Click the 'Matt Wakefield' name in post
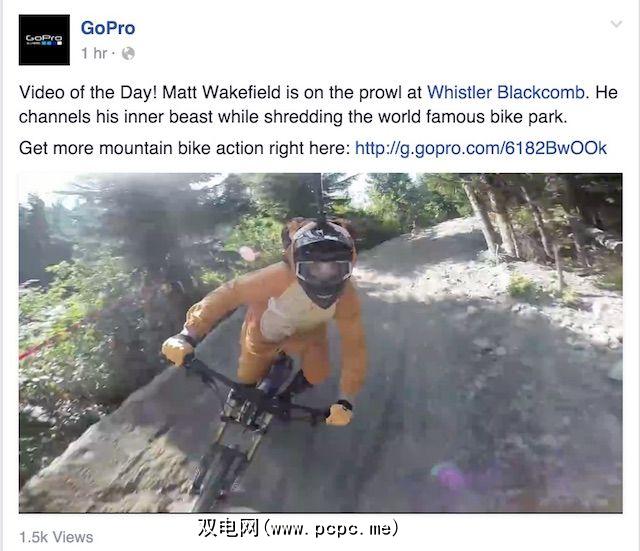 [222, 92]
